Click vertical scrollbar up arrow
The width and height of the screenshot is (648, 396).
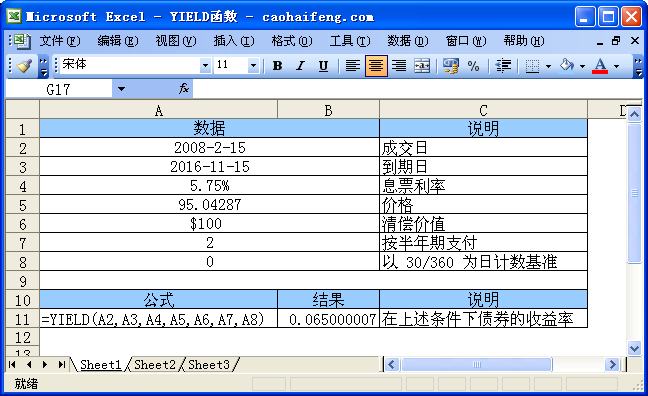(x=634, y=114)
